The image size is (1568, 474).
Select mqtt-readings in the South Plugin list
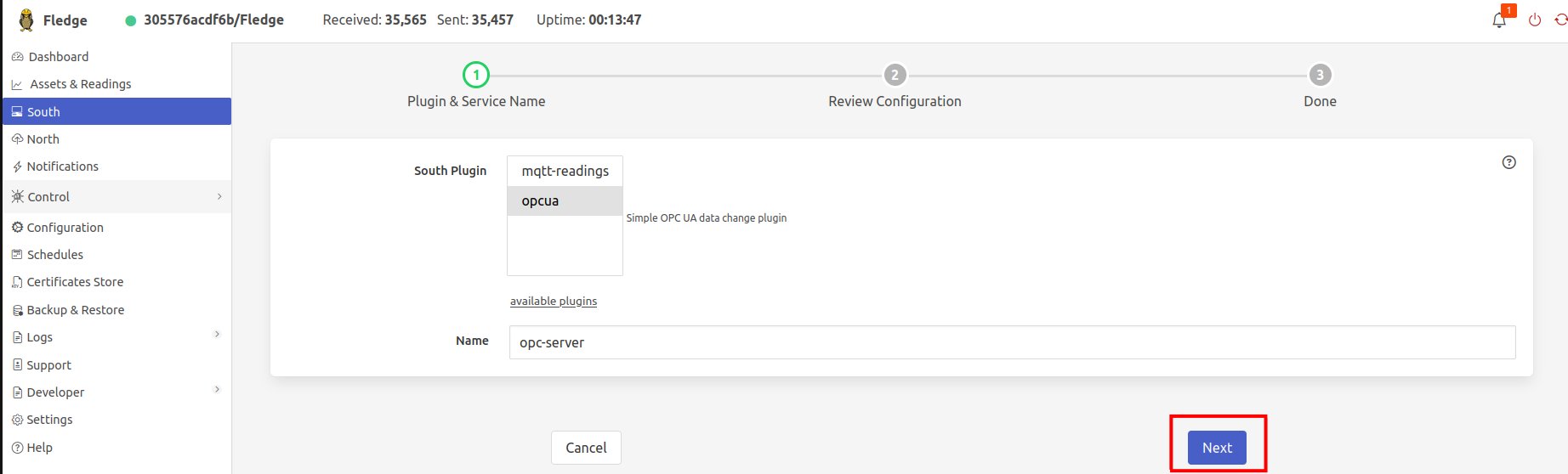565,171
